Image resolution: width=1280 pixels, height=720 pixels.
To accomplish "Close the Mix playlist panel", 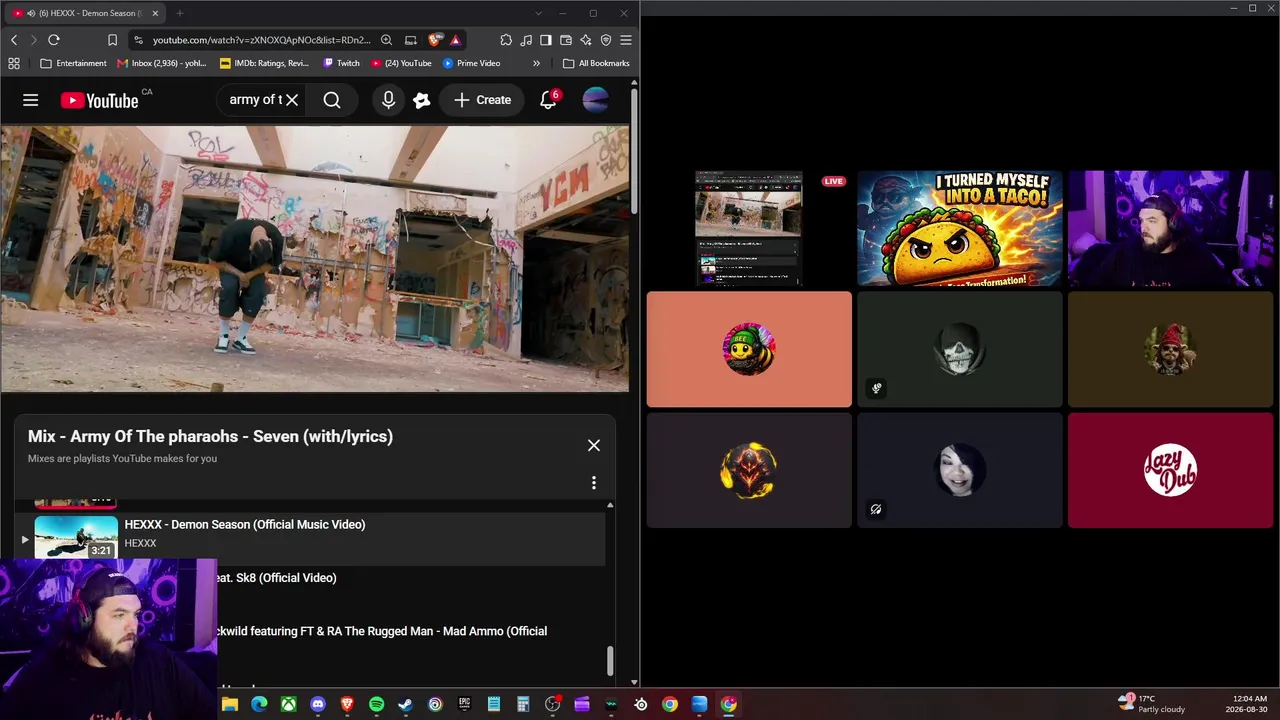I will click(594, 445).
